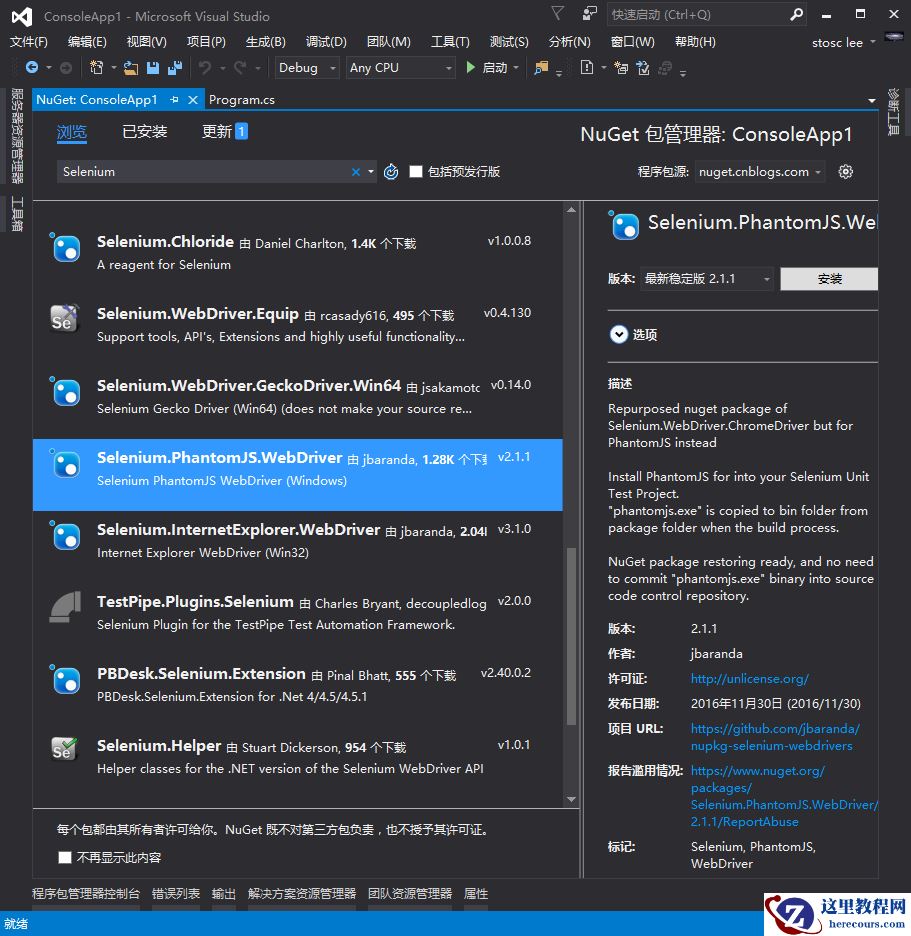The width and height of the screenshot is (911, 936).
Task: Click the package list scrollbar thumb
Action: point(571,636)
